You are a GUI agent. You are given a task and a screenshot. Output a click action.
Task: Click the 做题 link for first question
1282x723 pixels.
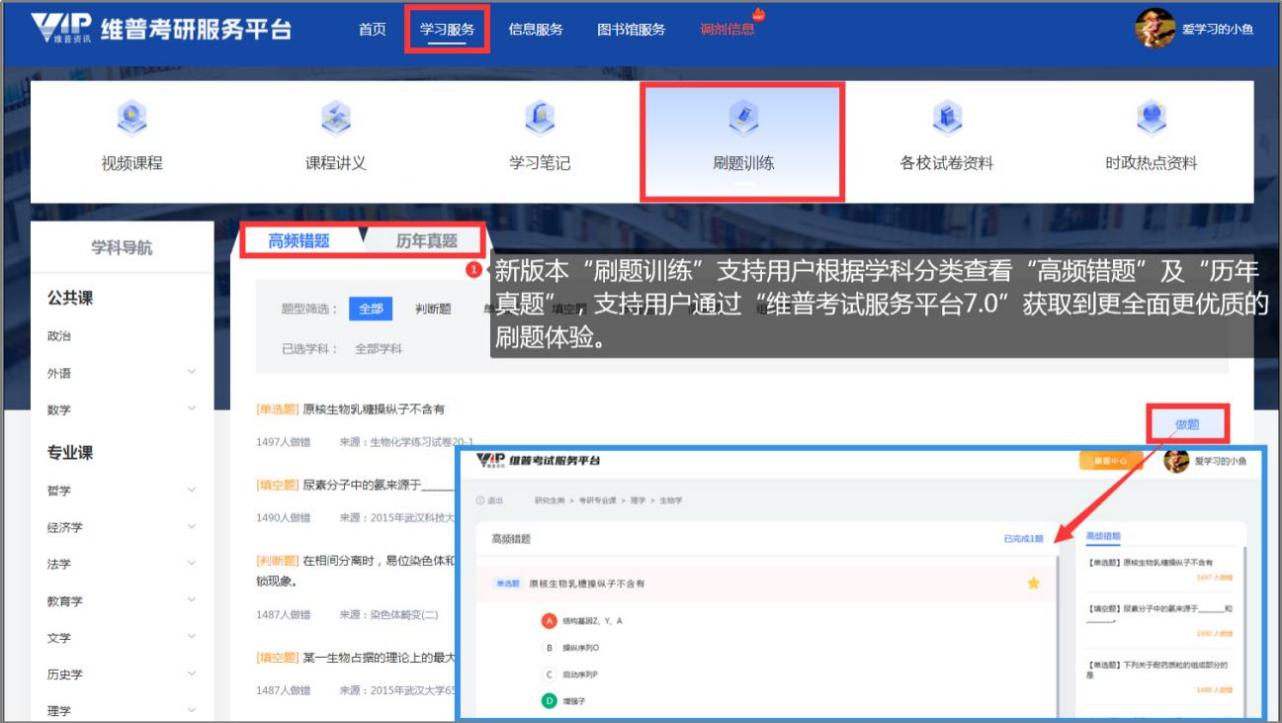1187,425
